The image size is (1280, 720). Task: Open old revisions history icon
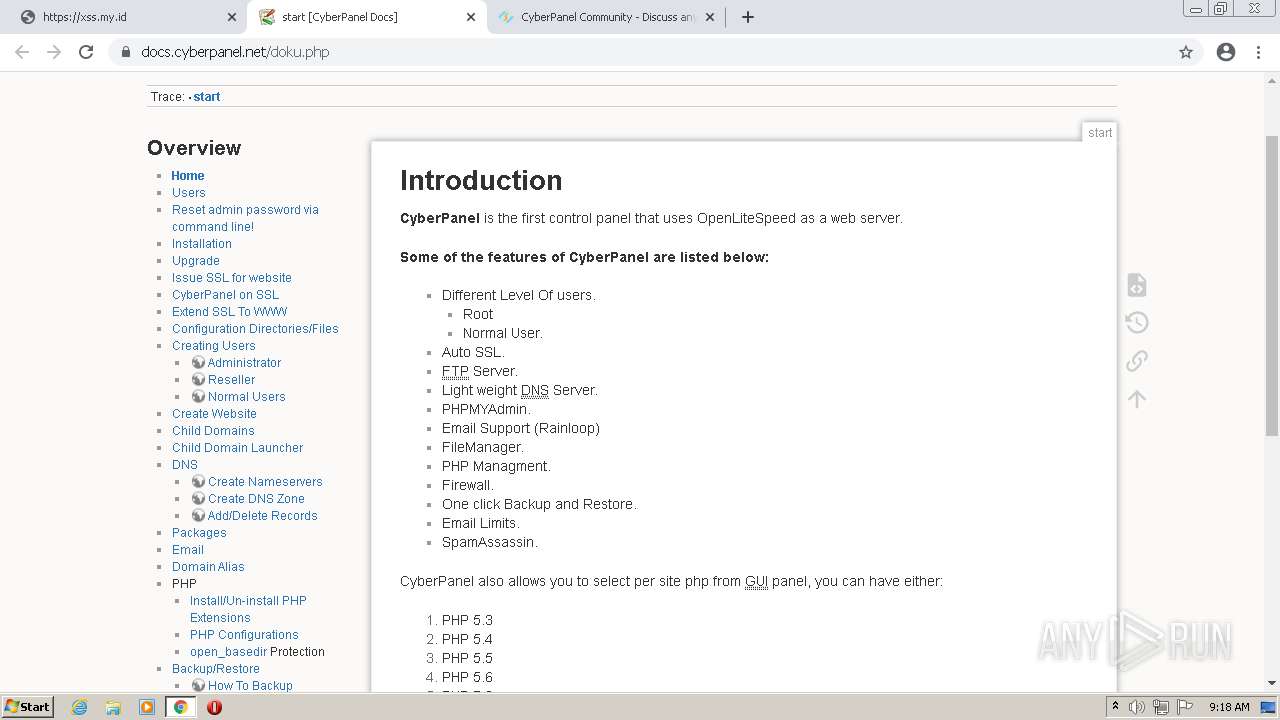click(1137, 322)
